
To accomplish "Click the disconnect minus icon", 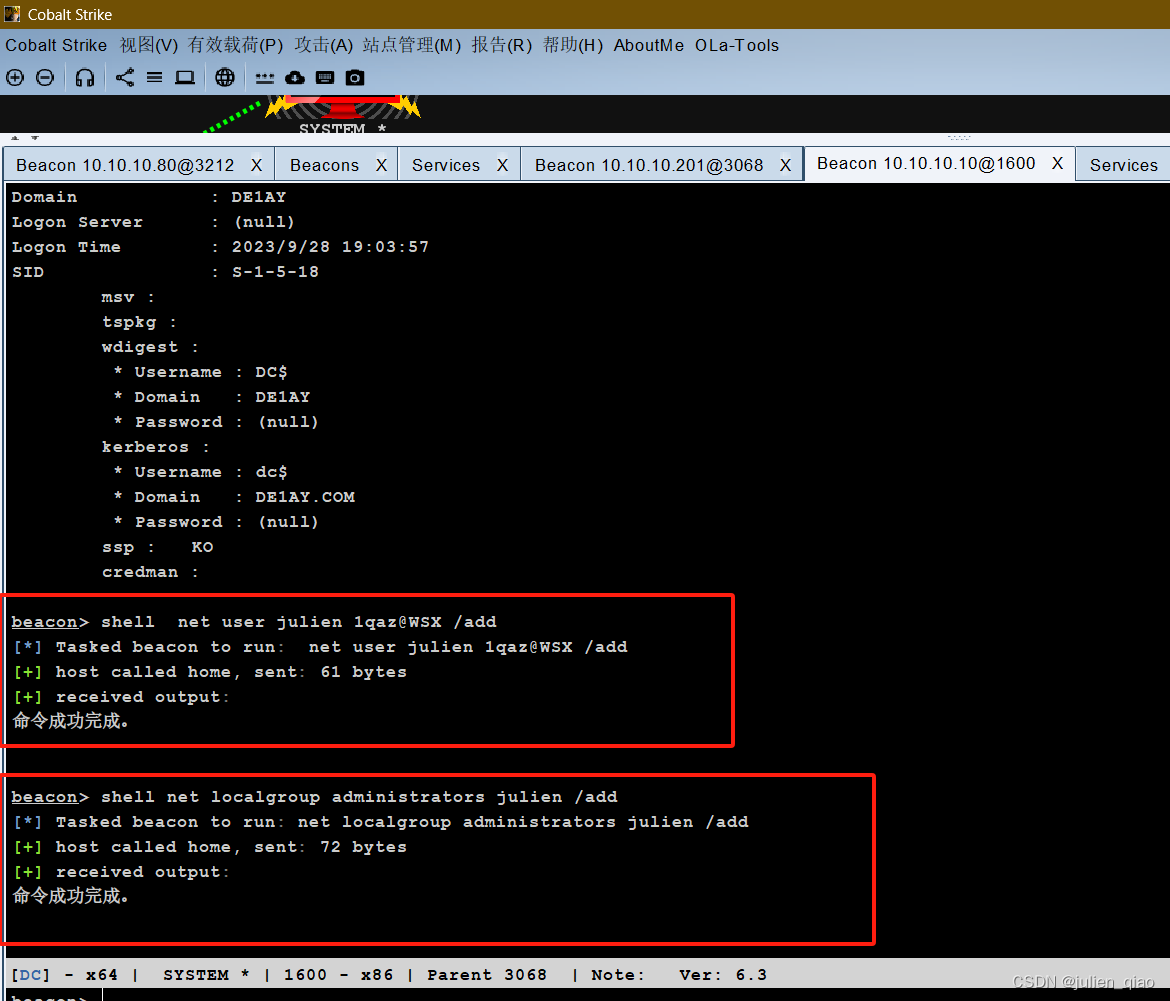I will point(45,78).
